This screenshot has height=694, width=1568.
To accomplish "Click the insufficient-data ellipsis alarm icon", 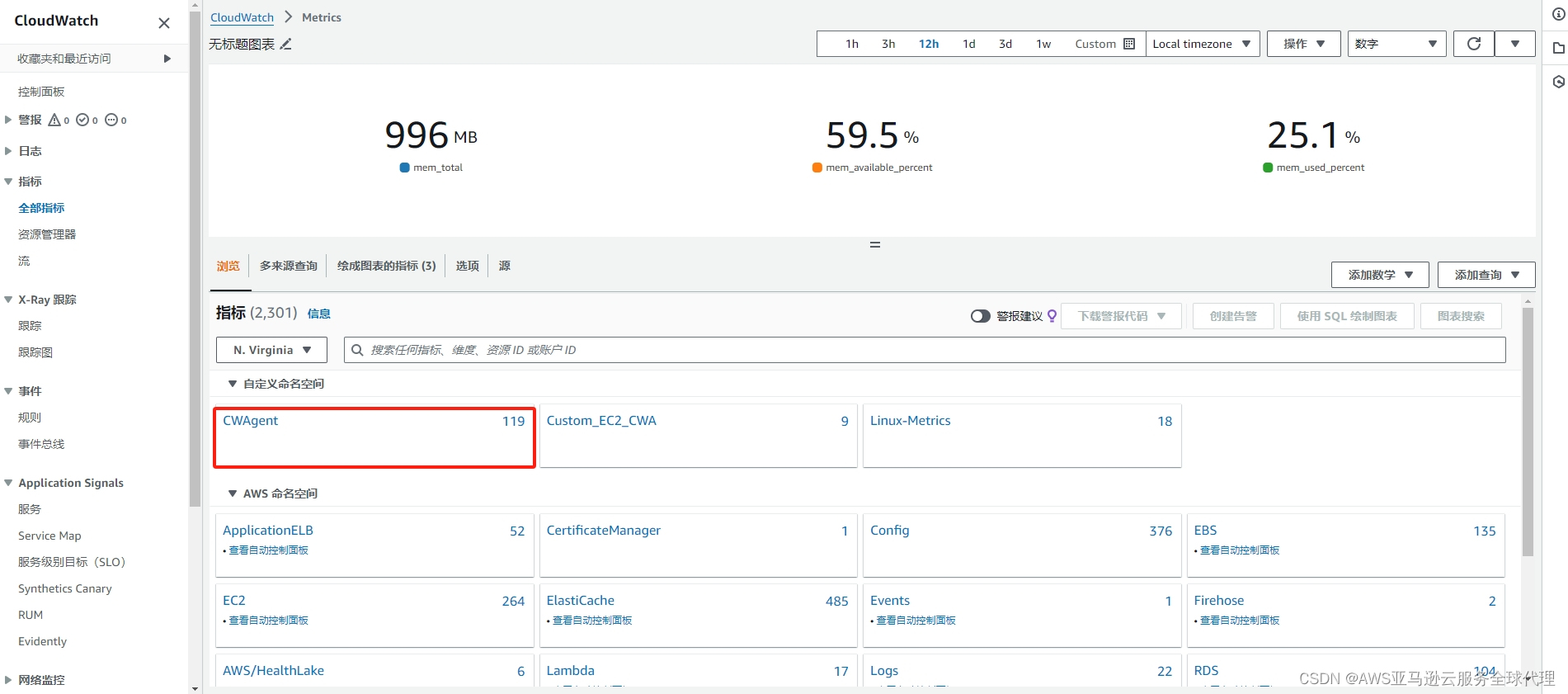I will [x=111, y=120].
